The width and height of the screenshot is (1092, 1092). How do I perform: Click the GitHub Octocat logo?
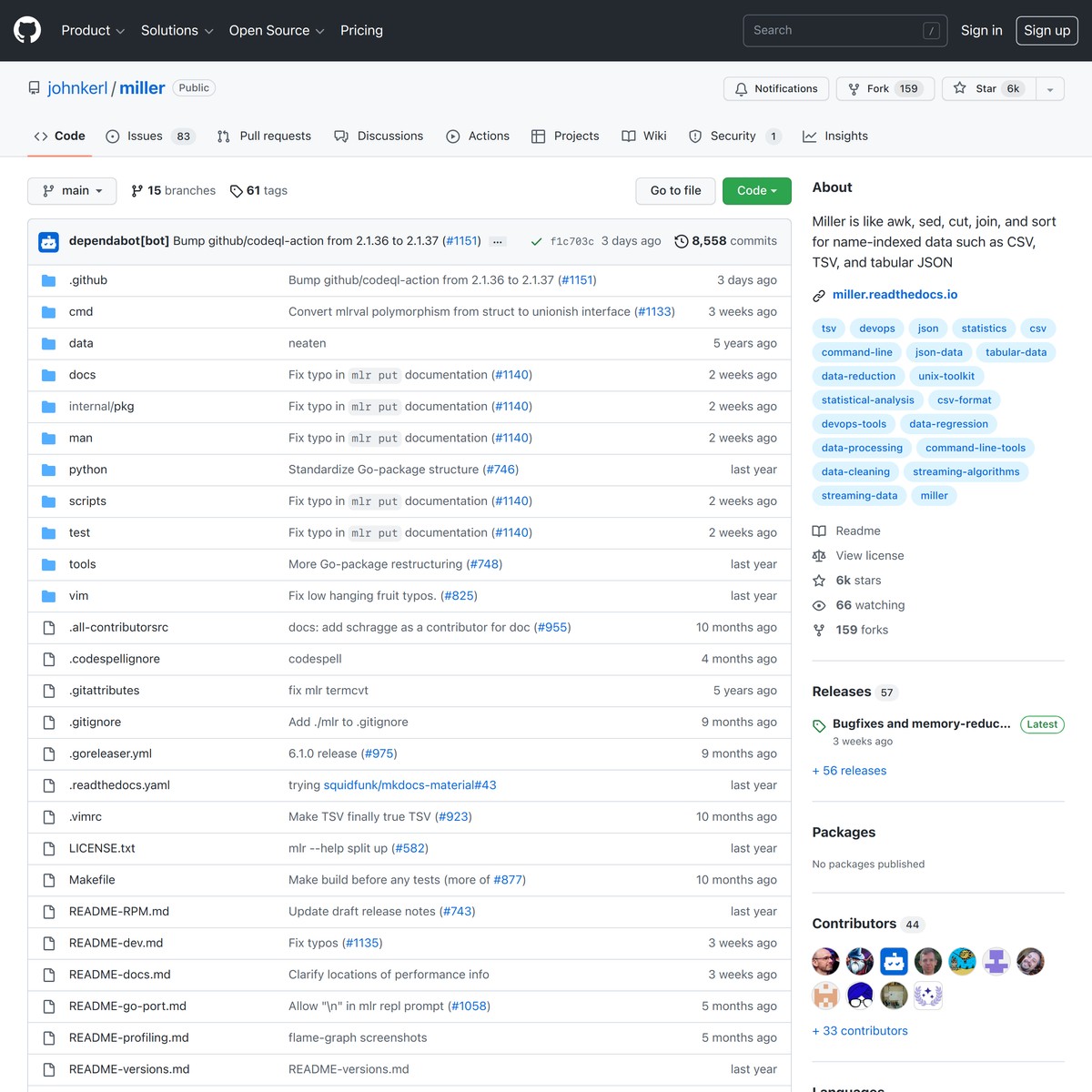[x=27, y=30]
